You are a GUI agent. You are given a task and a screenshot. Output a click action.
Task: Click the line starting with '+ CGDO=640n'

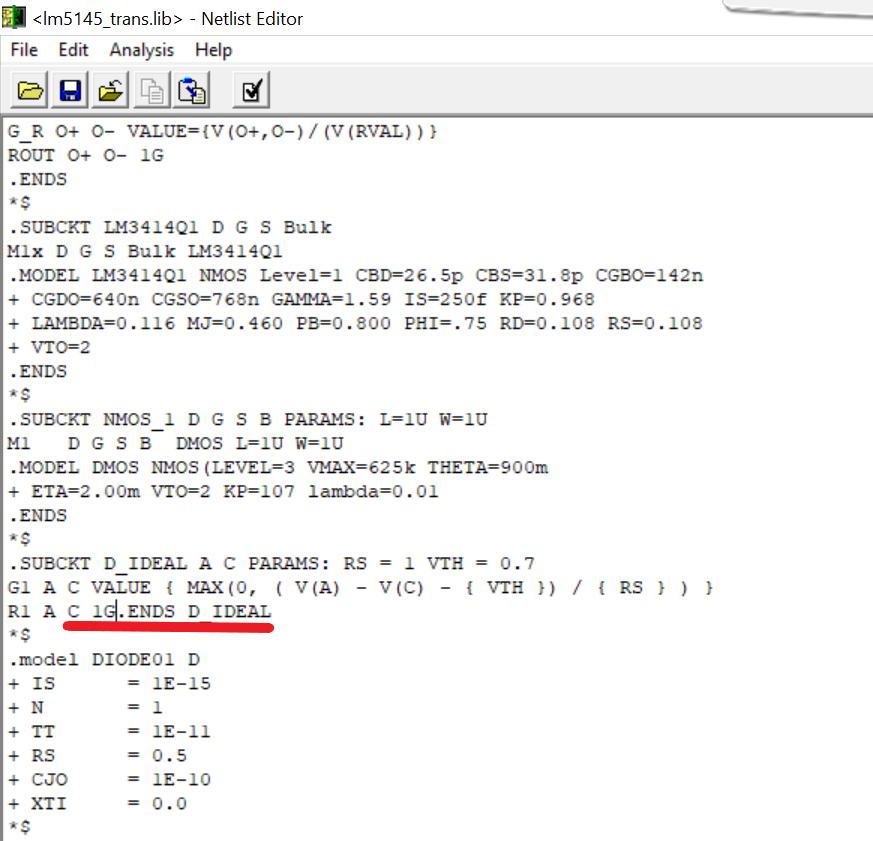(301, 299)
